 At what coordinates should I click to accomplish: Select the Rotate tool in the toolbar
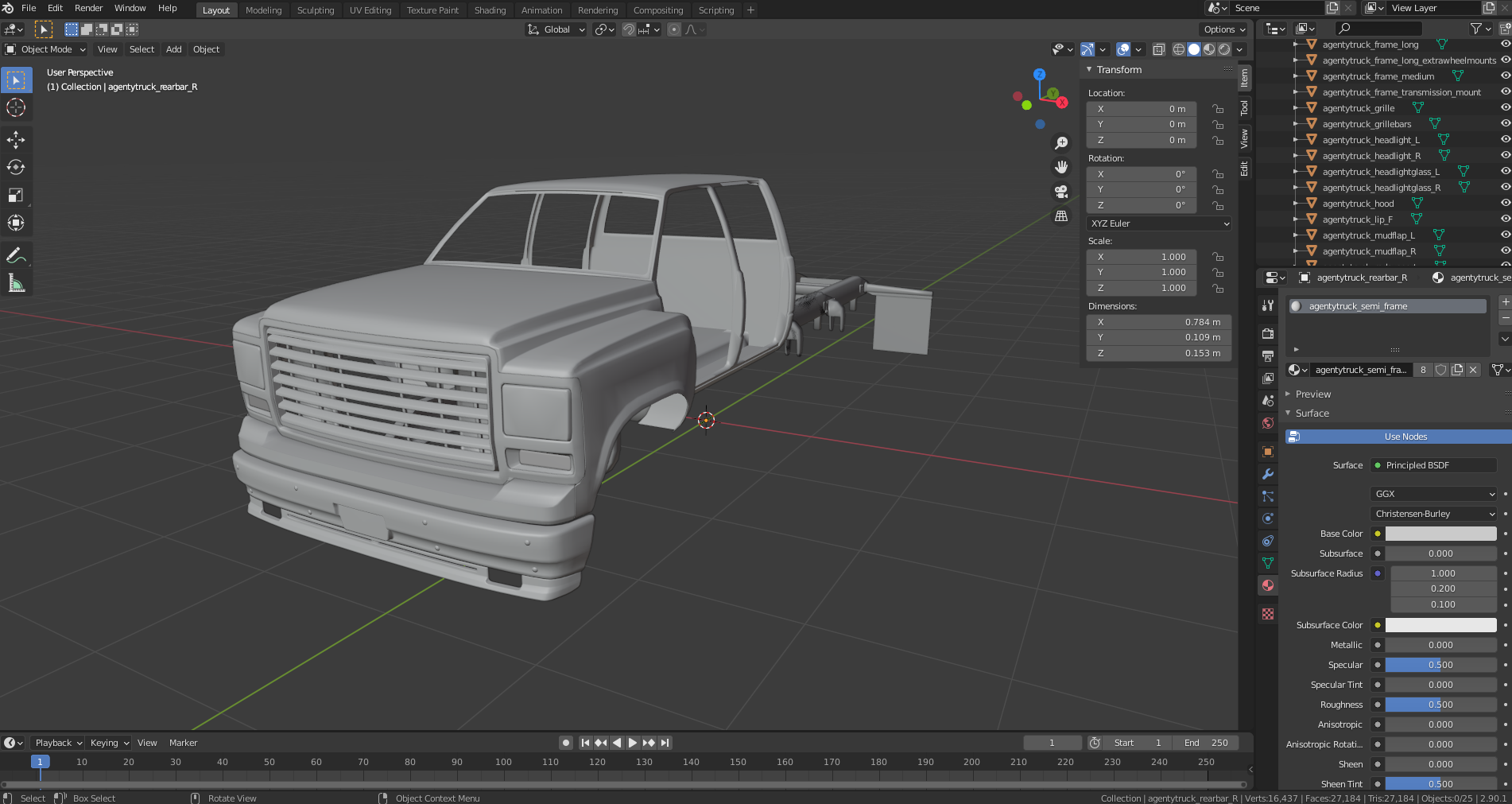[x=16, y=167]
